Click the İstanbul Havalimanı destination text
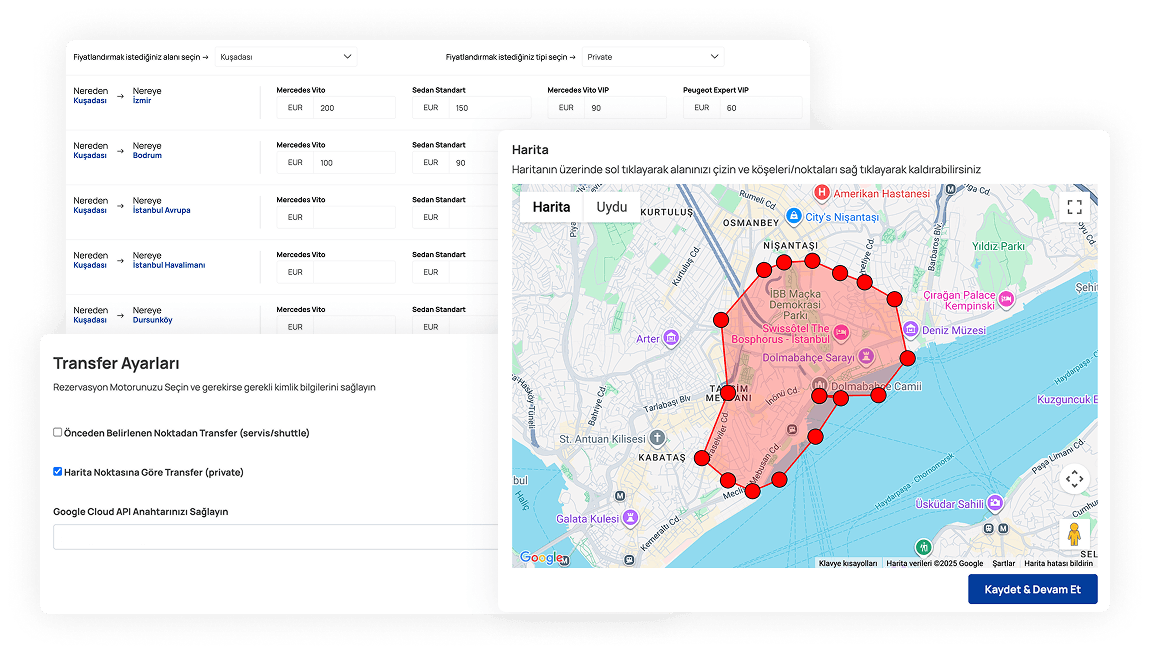The width and height of the screenshot is (1150, 654). click(169, 265)
